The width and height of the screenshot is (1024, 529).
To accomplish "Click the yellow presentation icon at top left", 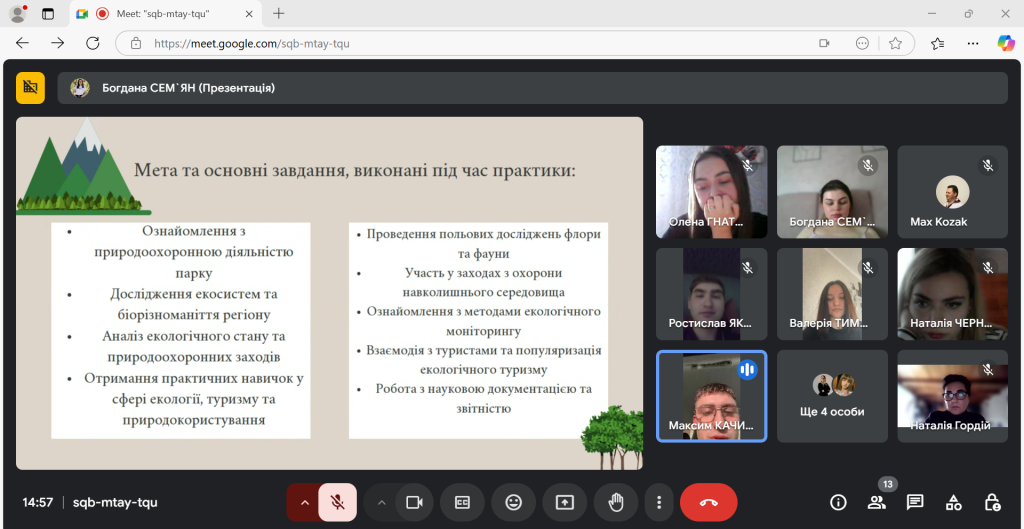I will click(x=31, y=88).
